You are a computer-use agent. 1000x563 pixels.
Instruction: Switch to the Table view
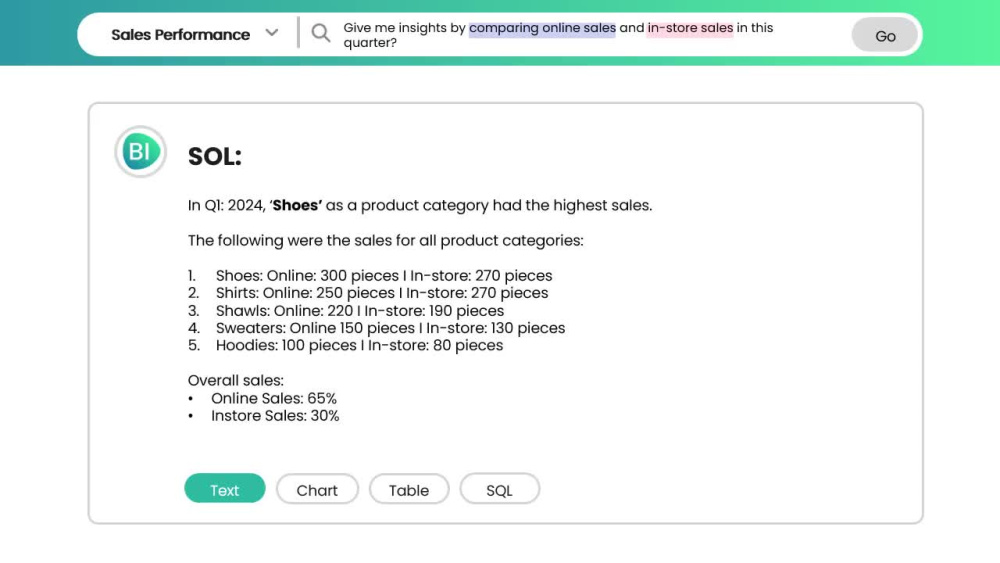(409, 489)
